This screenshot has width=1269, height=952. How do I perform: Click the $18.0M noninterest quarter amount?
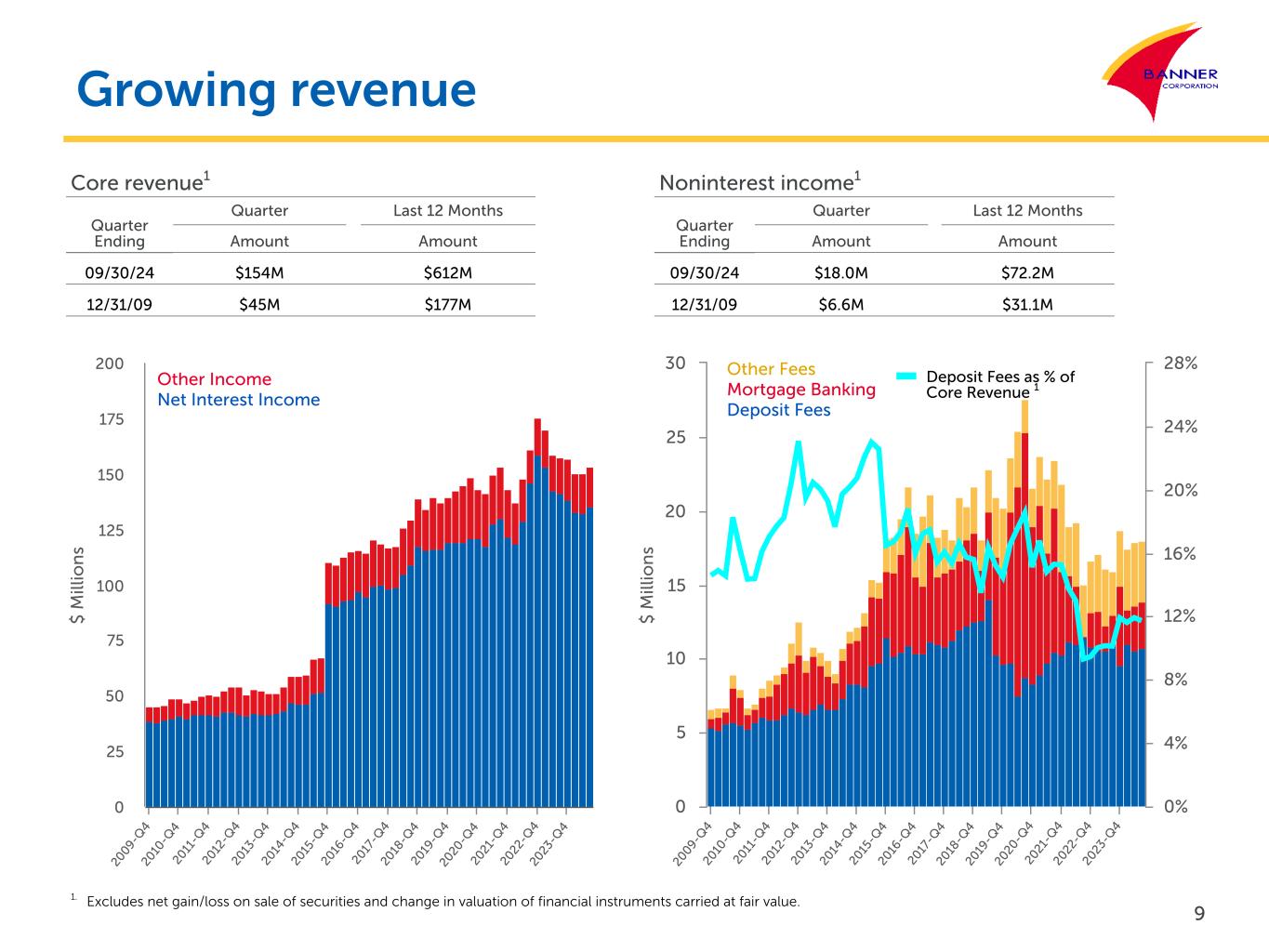[x=840, y=272]
